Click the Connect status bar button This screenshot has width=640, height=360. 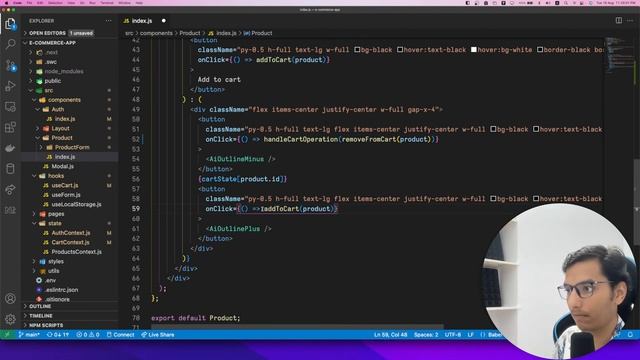pyautogui.click(x=120, y=335)
